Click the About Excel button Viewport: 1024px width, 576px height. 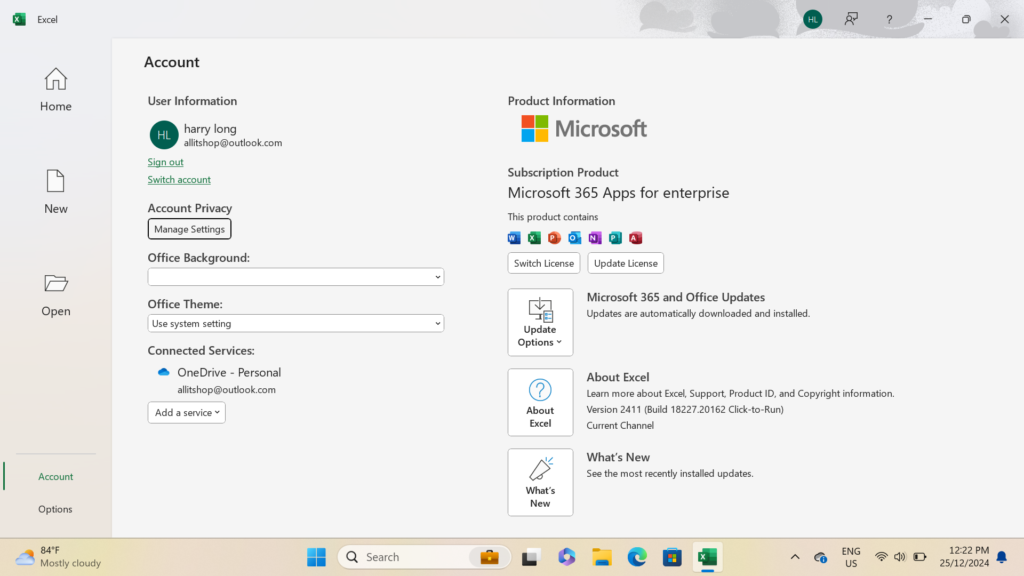click(x=540, y=402)
